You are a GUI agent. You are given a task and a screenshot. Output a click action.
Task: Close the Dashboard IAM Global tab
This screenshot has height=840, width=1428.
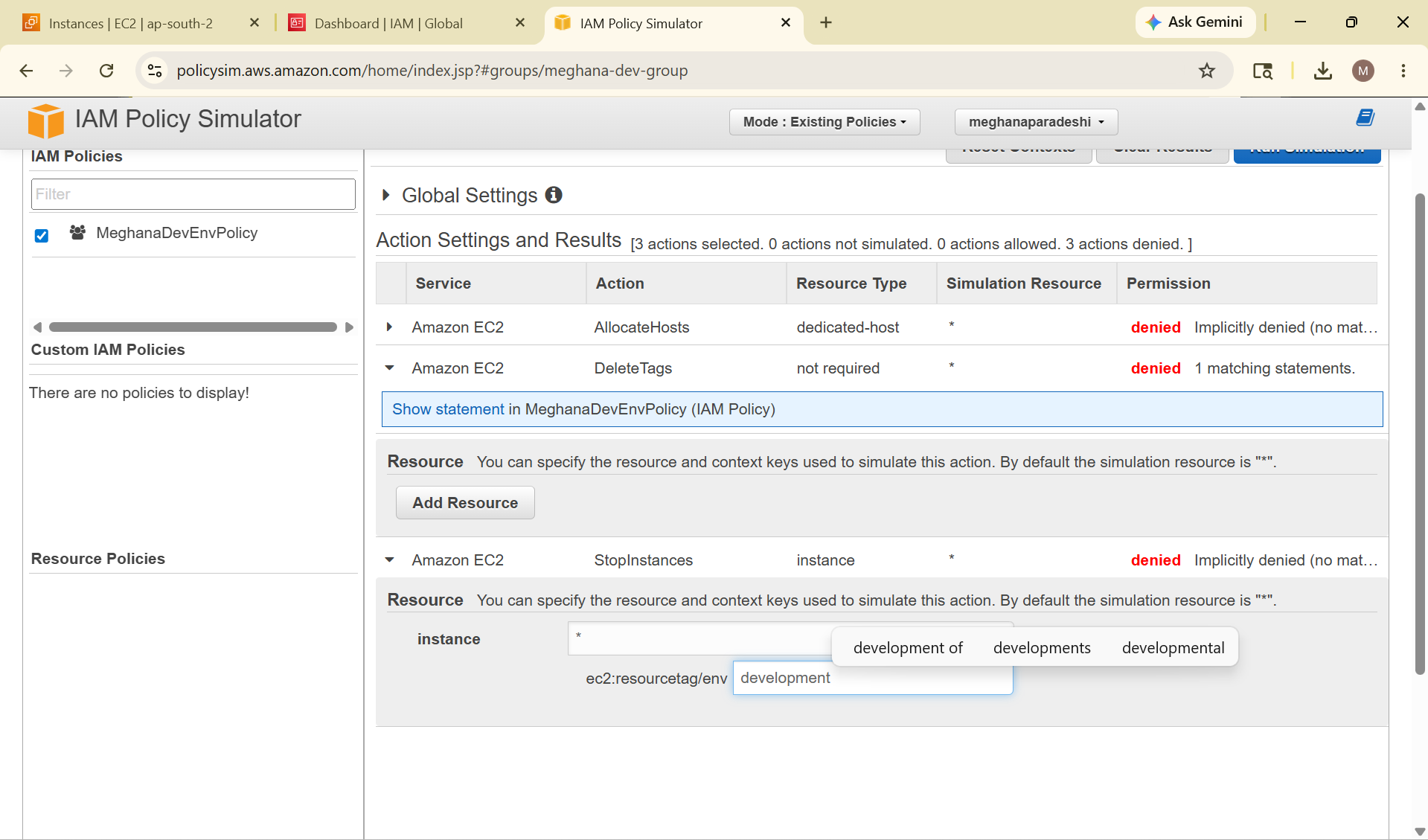[520, 23]
